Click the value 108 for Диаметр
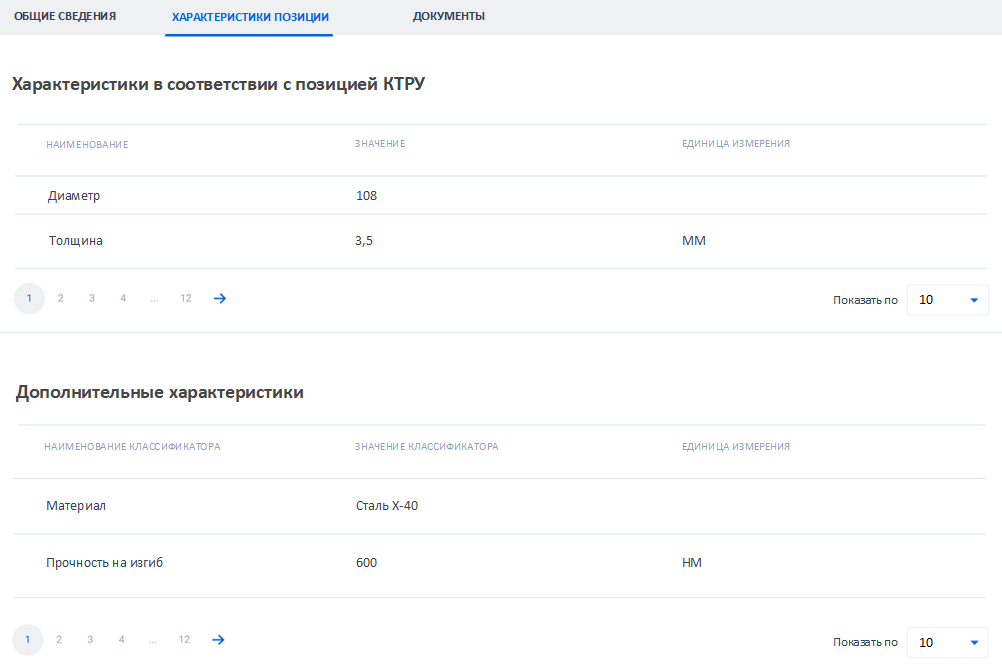 click(x=366, y=196)
